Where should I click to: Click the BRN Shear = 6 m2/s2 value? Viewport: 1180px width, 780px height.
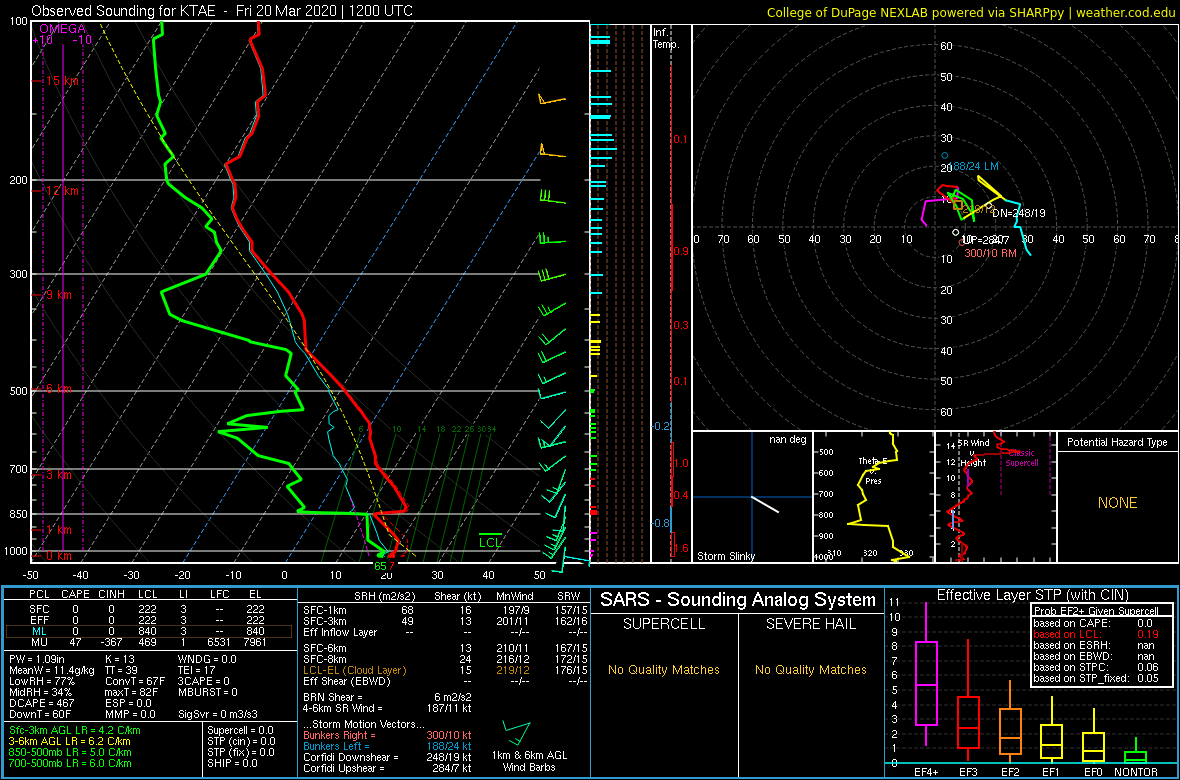[x=386, y=697]
